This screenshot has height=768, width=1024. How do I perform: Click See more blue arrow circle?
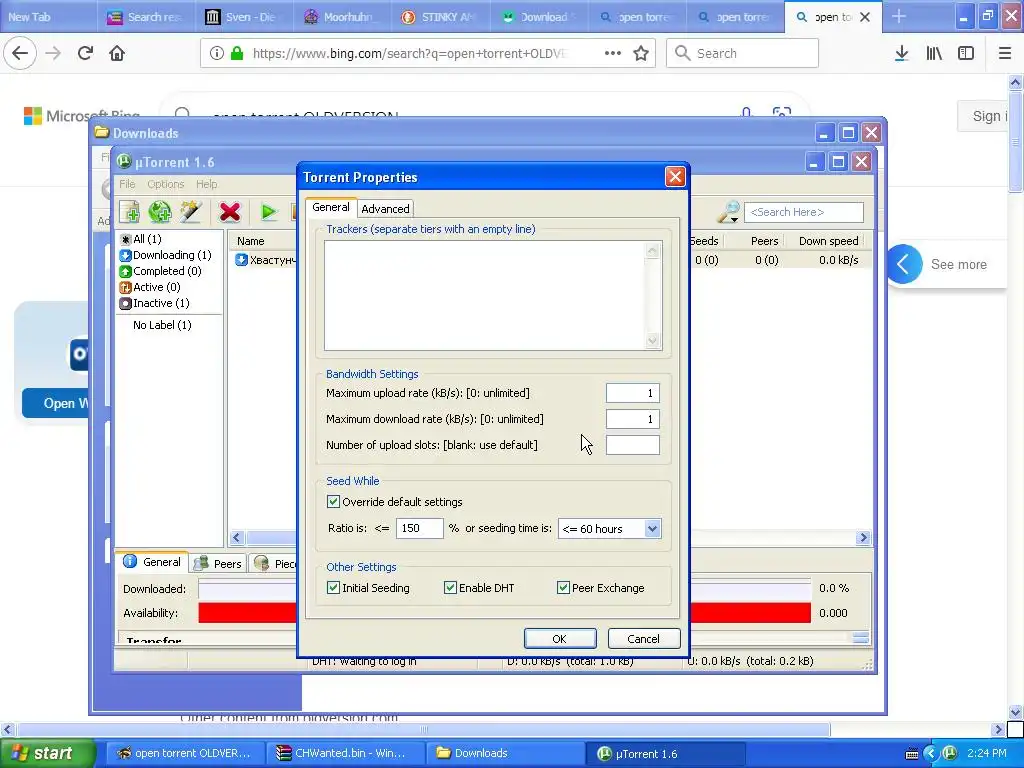904,264
